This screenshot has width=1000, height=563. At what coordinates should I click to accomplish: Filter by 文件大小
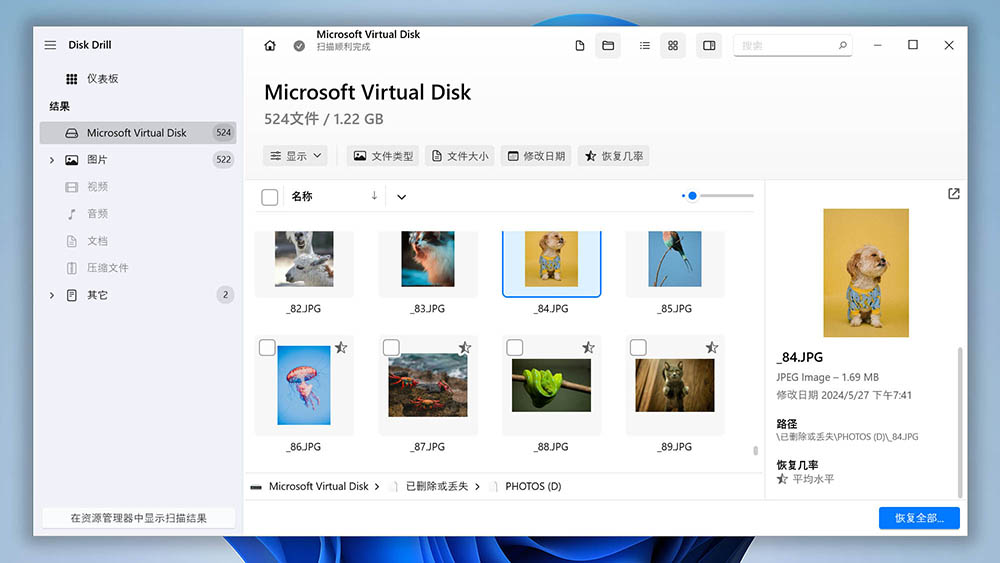tap(460, 156)
